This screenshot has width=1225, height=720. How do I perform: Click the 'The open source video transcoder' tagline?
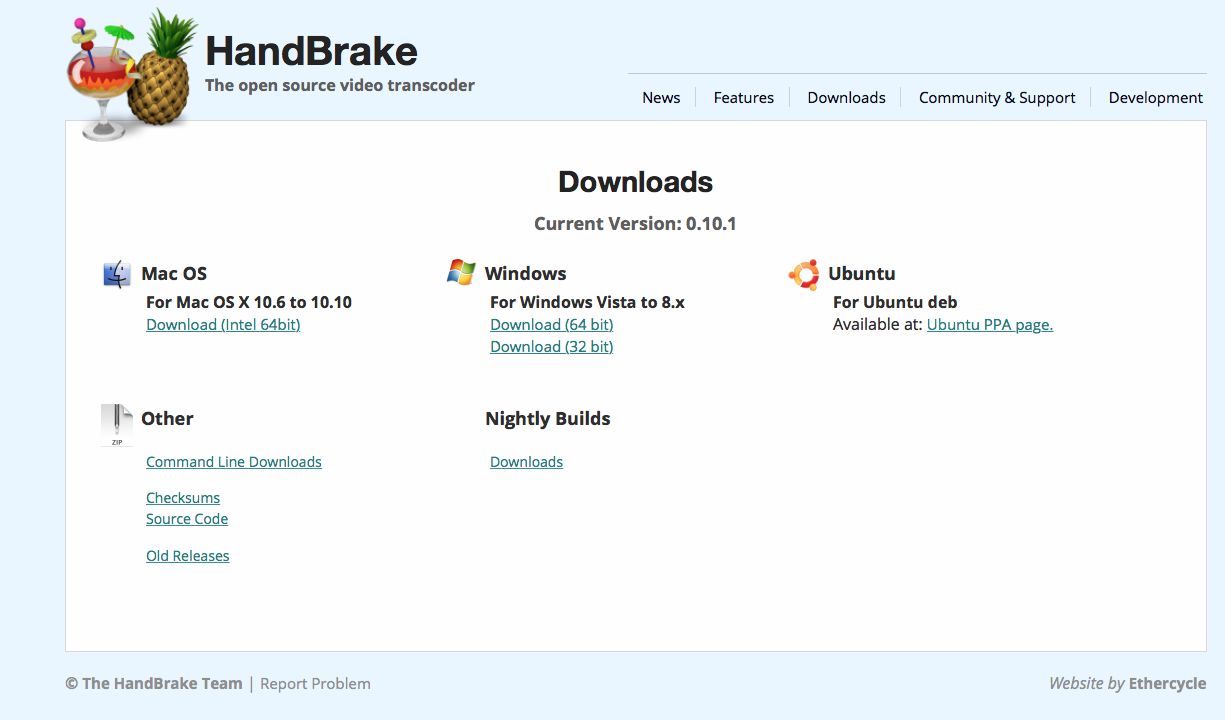click(x=340, y=85)
